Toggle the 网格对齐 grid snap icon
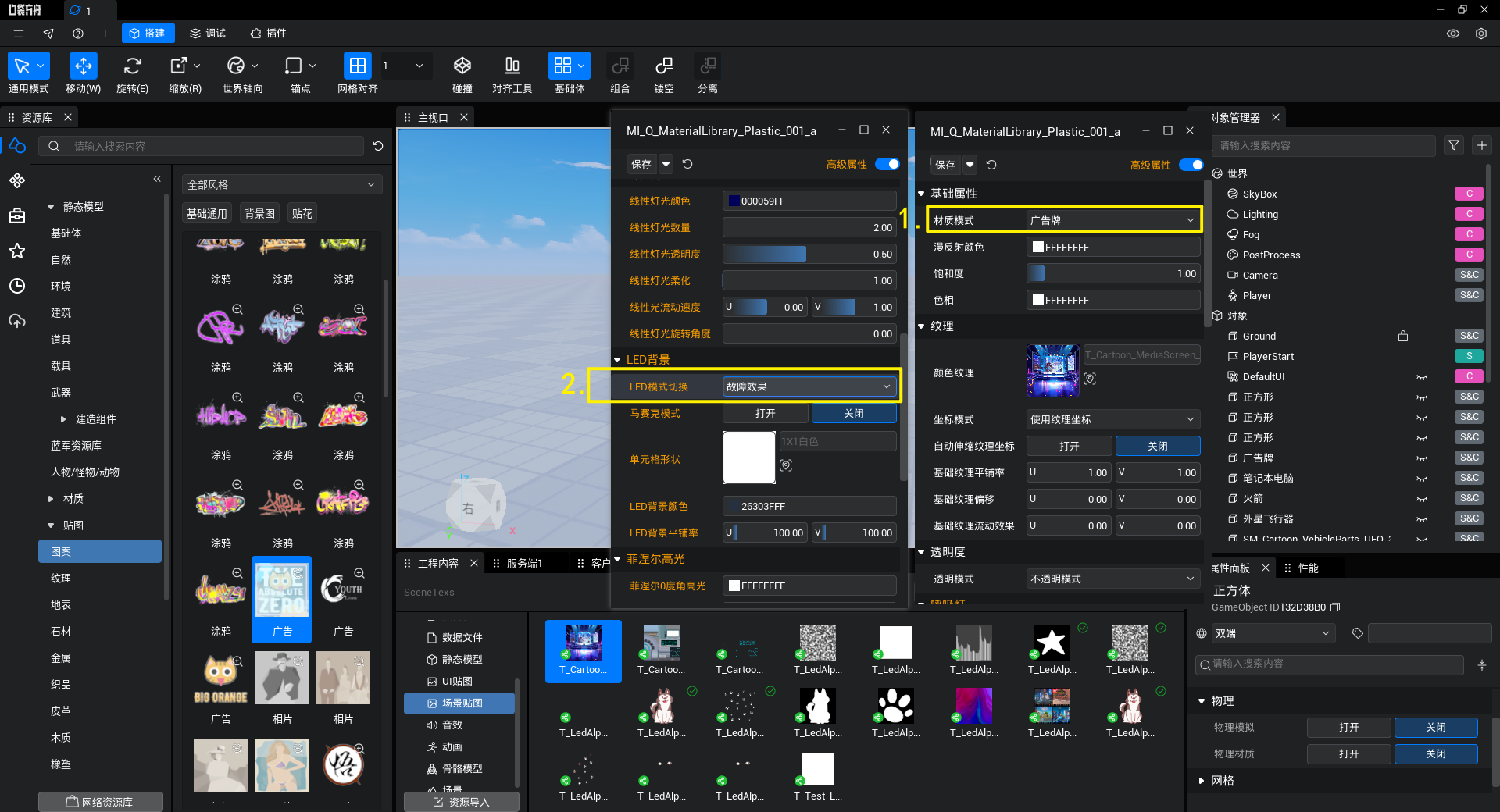 357,66
